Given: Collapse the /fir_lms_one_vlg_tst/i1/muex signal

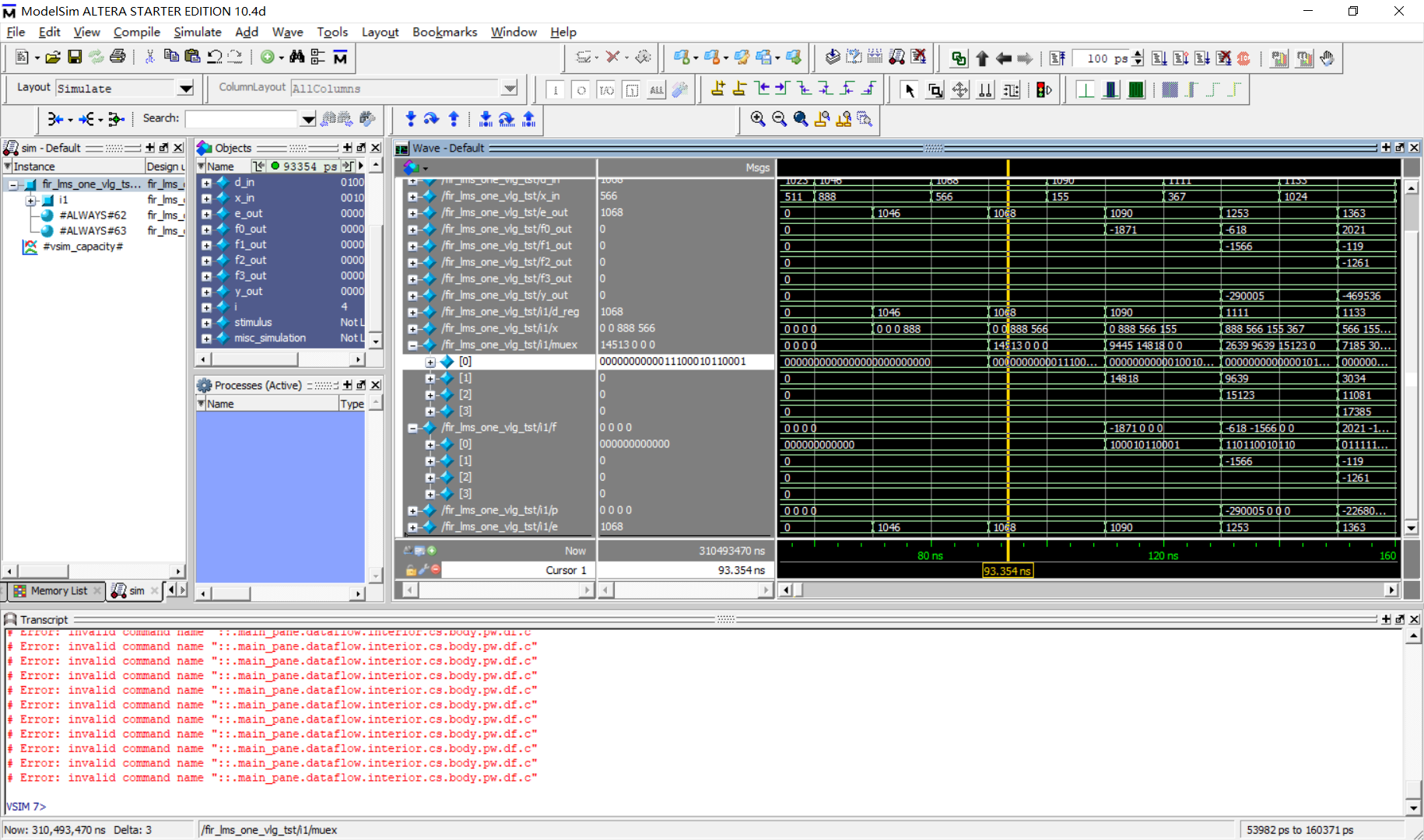Looking at the screenshot, I should pos(412,345).
